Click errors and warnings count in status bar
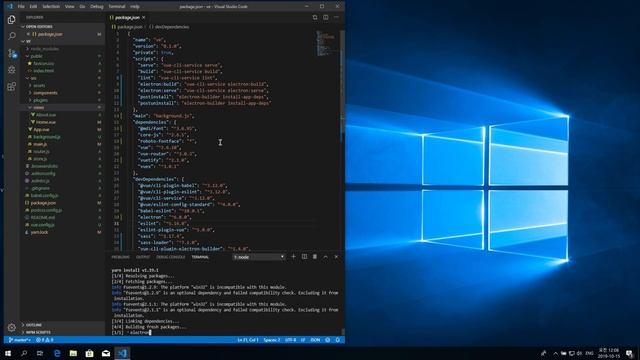Viewport: 640px width, 360px height. pos(44,340)
